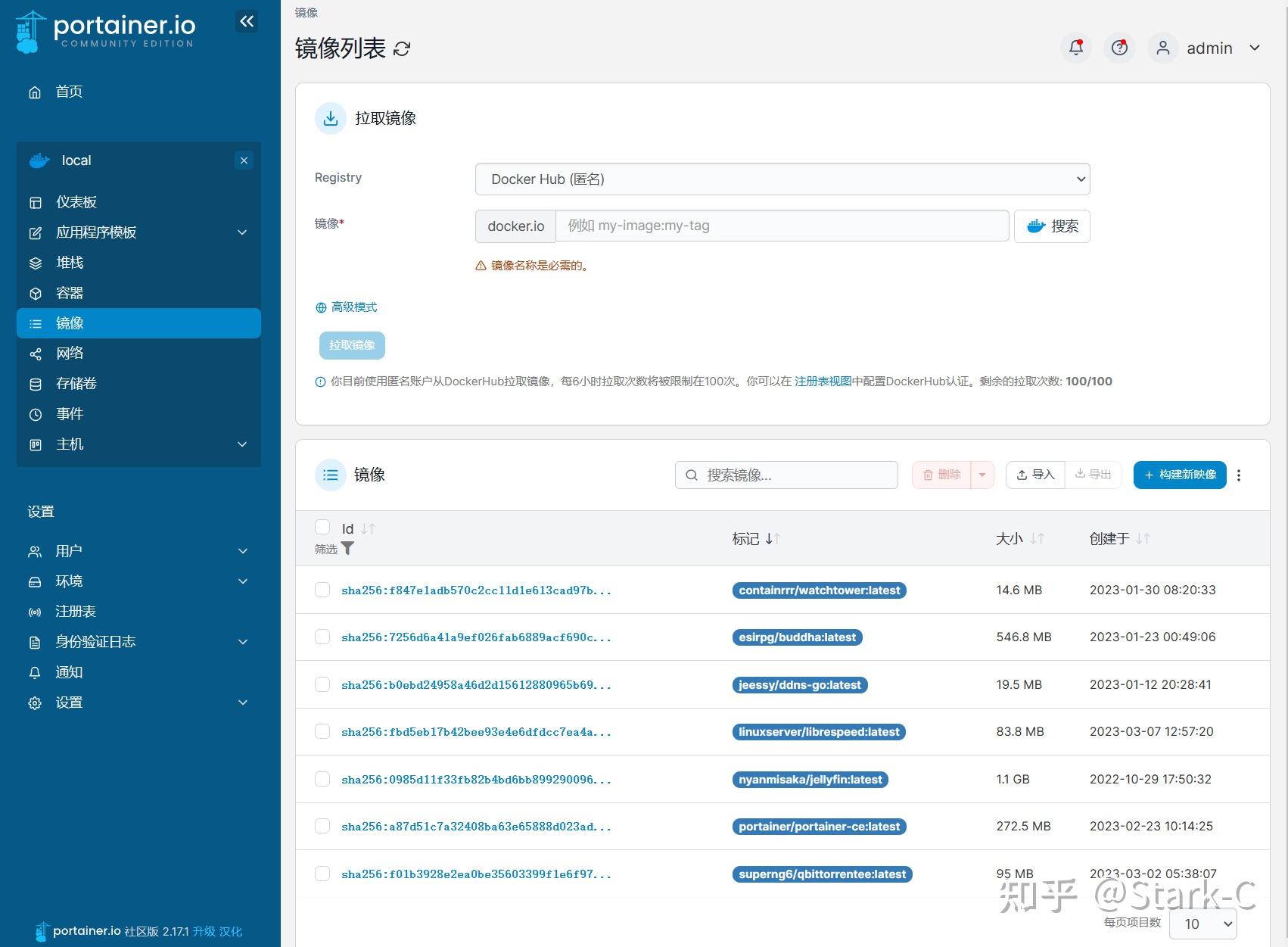Open the per-page items count dropdown
The image size is (1288, 947).
click(1202, 924)
